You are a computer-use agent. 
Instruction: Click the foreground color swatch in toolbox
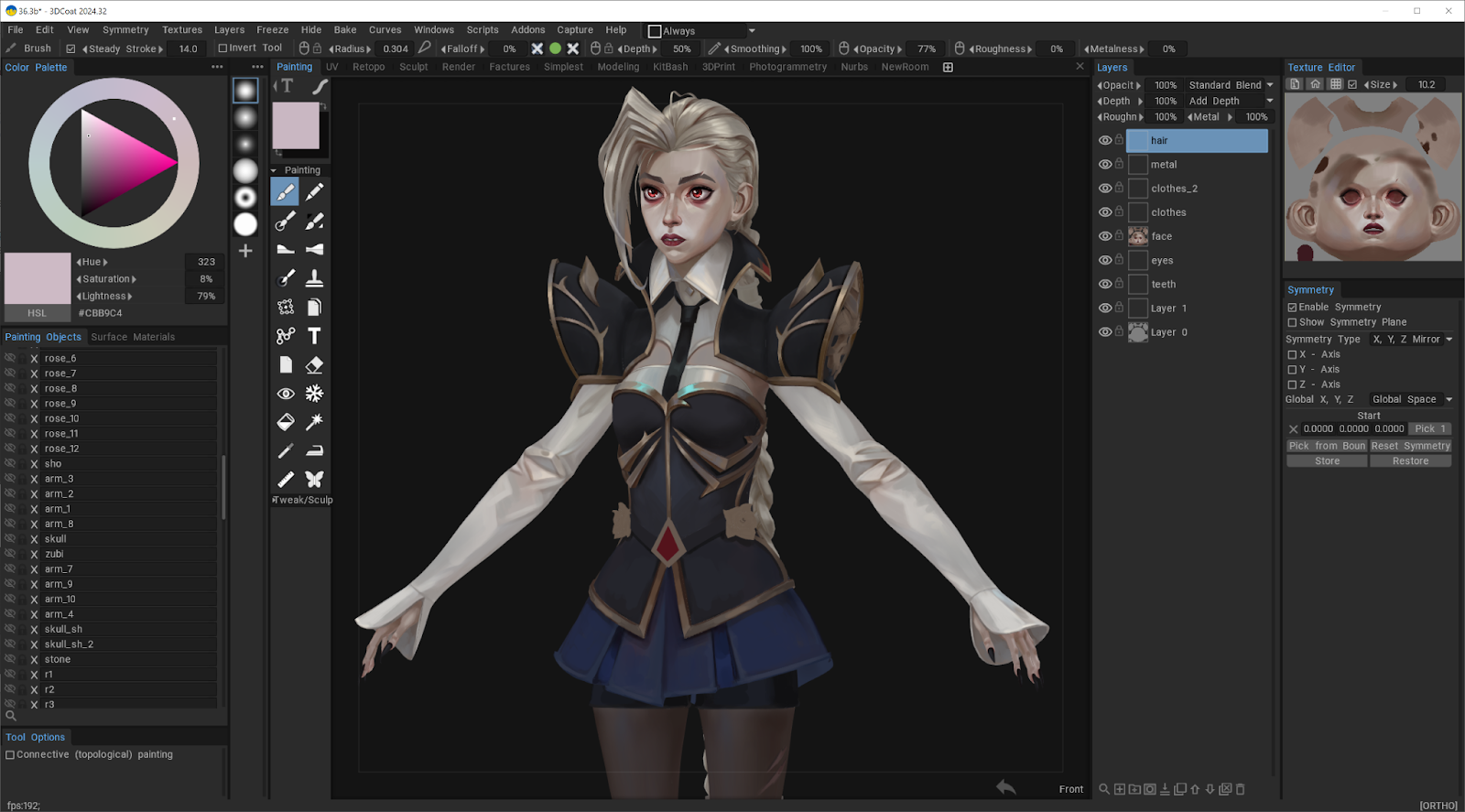pos(296,125)
